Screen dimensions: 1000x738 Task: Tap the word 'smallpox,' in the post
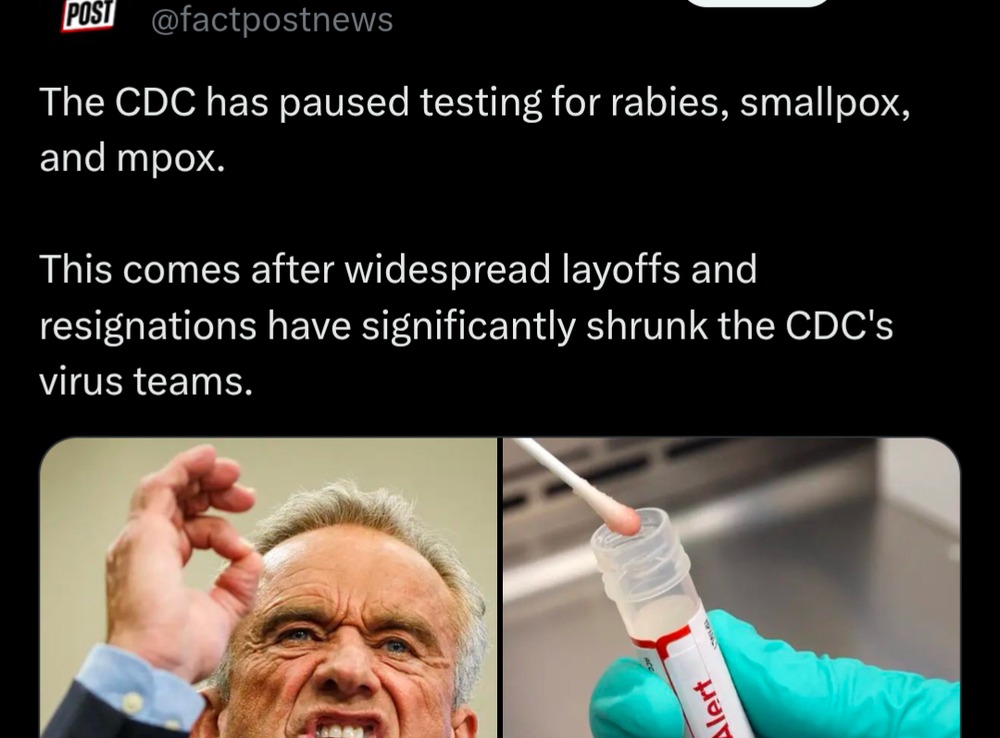(825, 103)
